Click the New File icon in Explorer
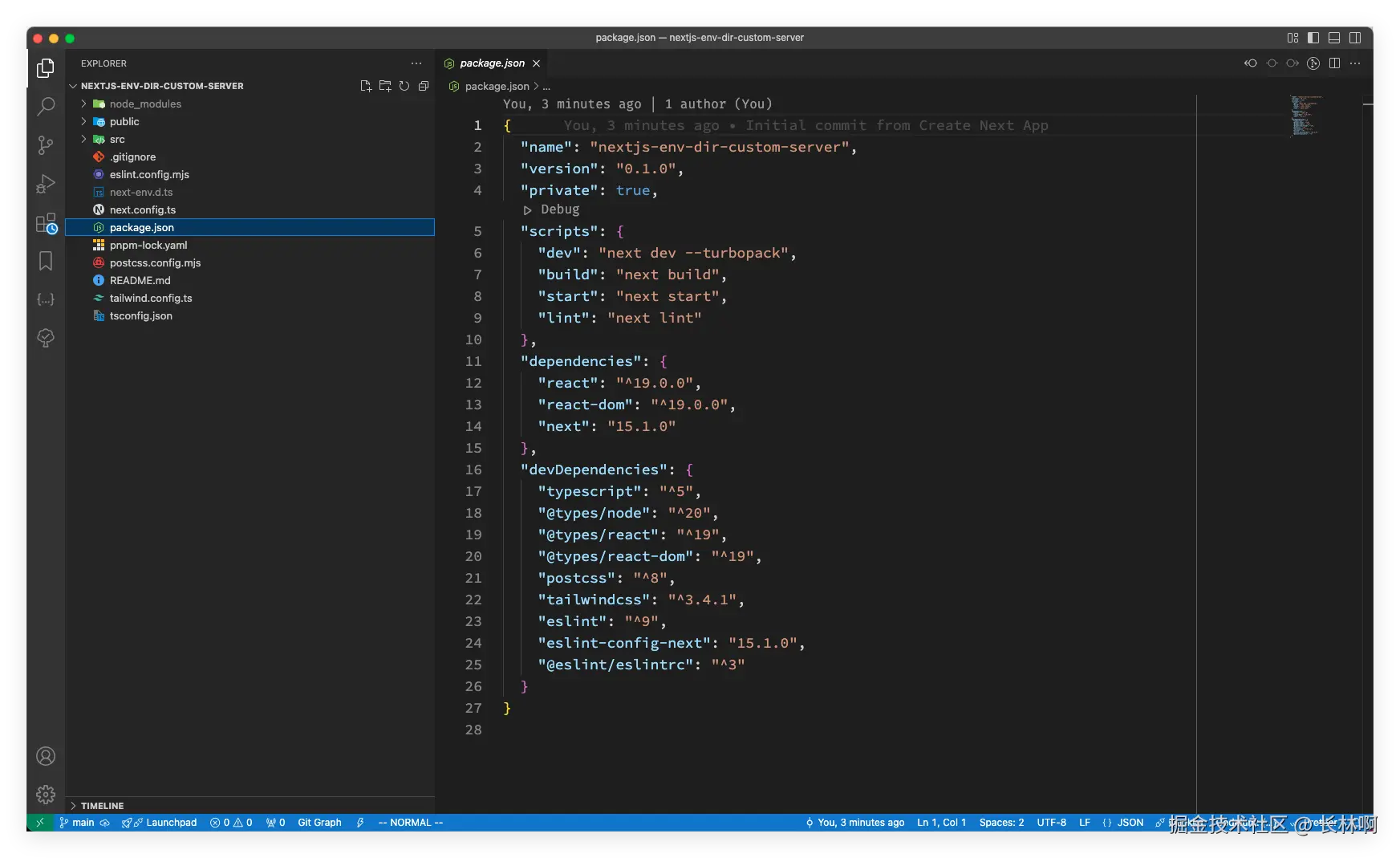 coord(366,86)
